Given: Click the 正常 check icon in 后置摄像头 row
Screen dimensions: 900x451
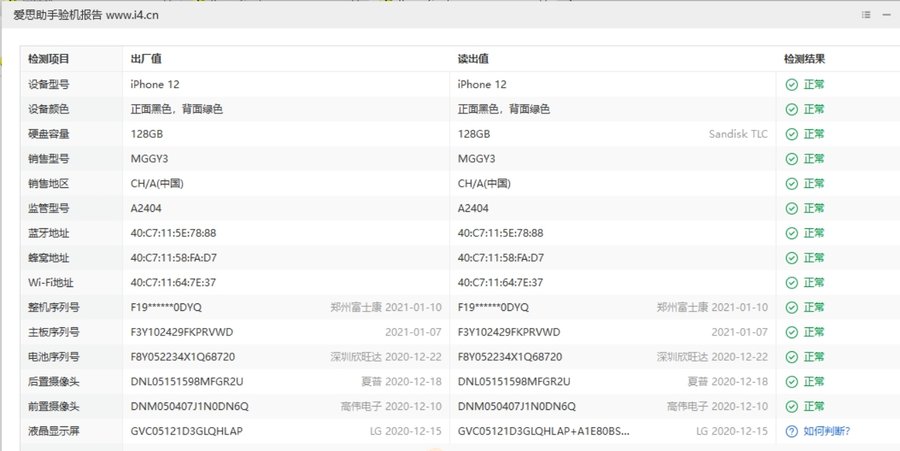Looking at the screenshot, I should [x=792, y=382].
